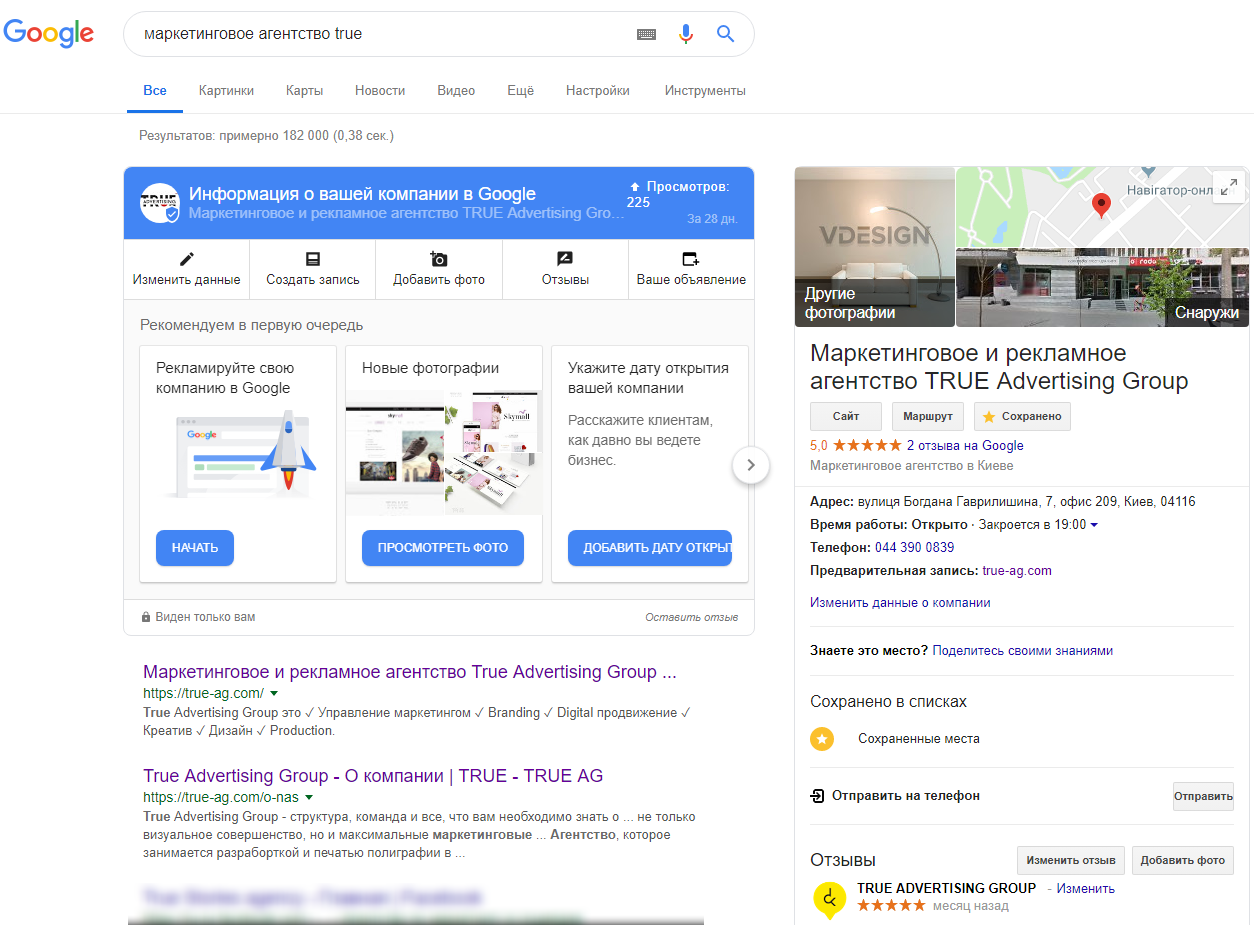
Task: Open the Настройки menu
Action: coord(598,91)
